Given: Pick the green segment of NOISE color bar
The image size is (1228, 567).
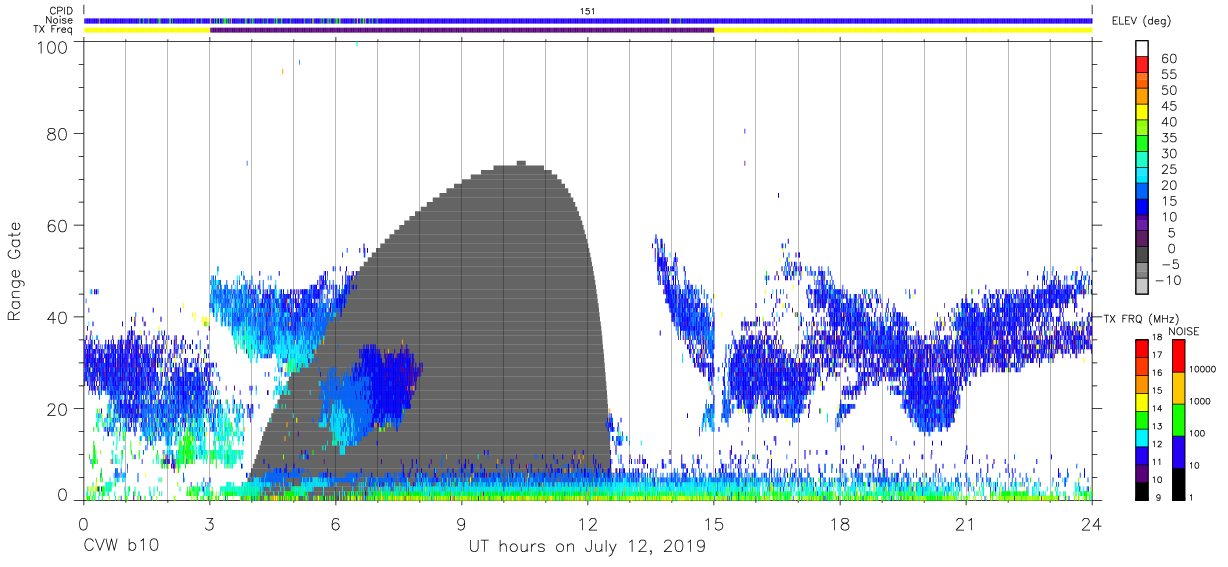Looking at the screenshot, I should coord(1178,420).
